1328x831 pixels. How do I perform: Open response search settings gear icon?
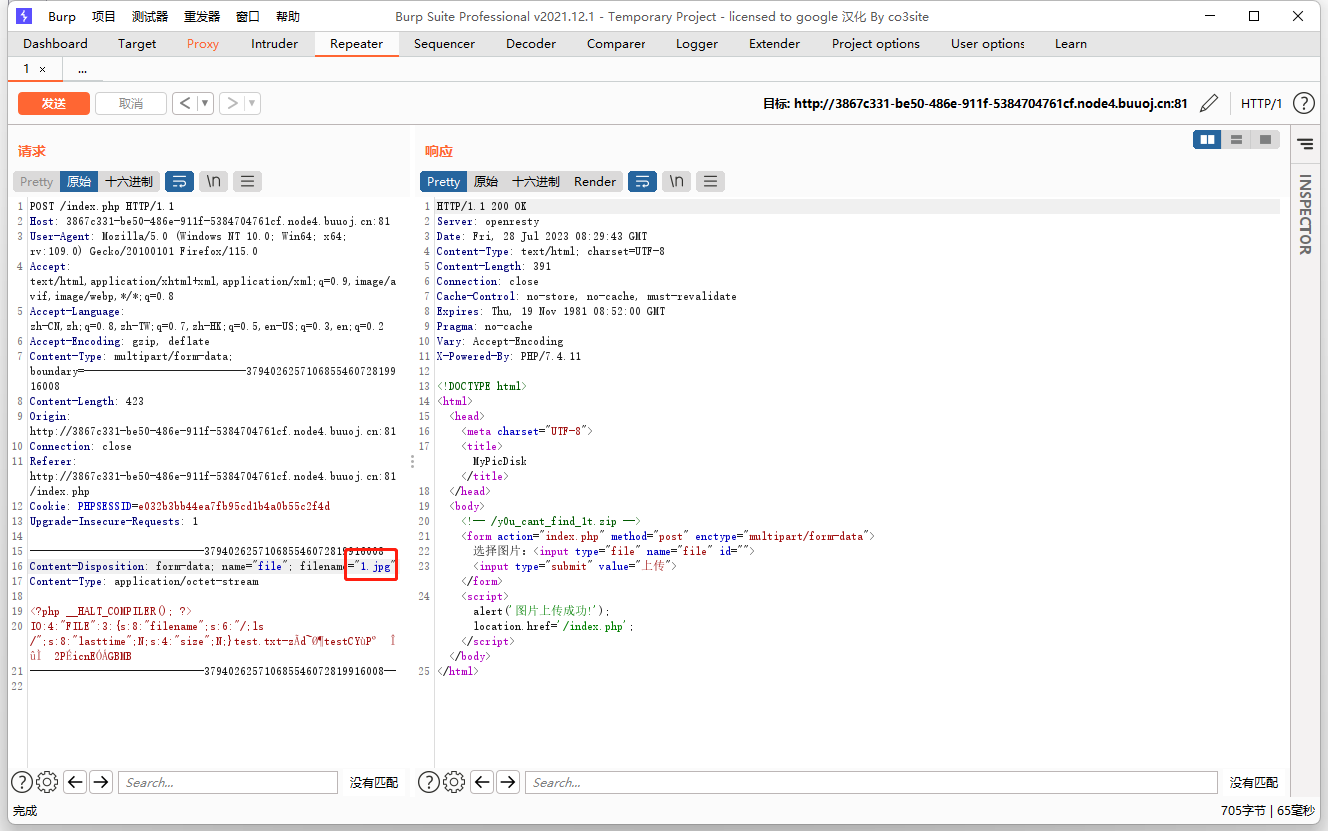pyautogui.click(x=454, y=782)
